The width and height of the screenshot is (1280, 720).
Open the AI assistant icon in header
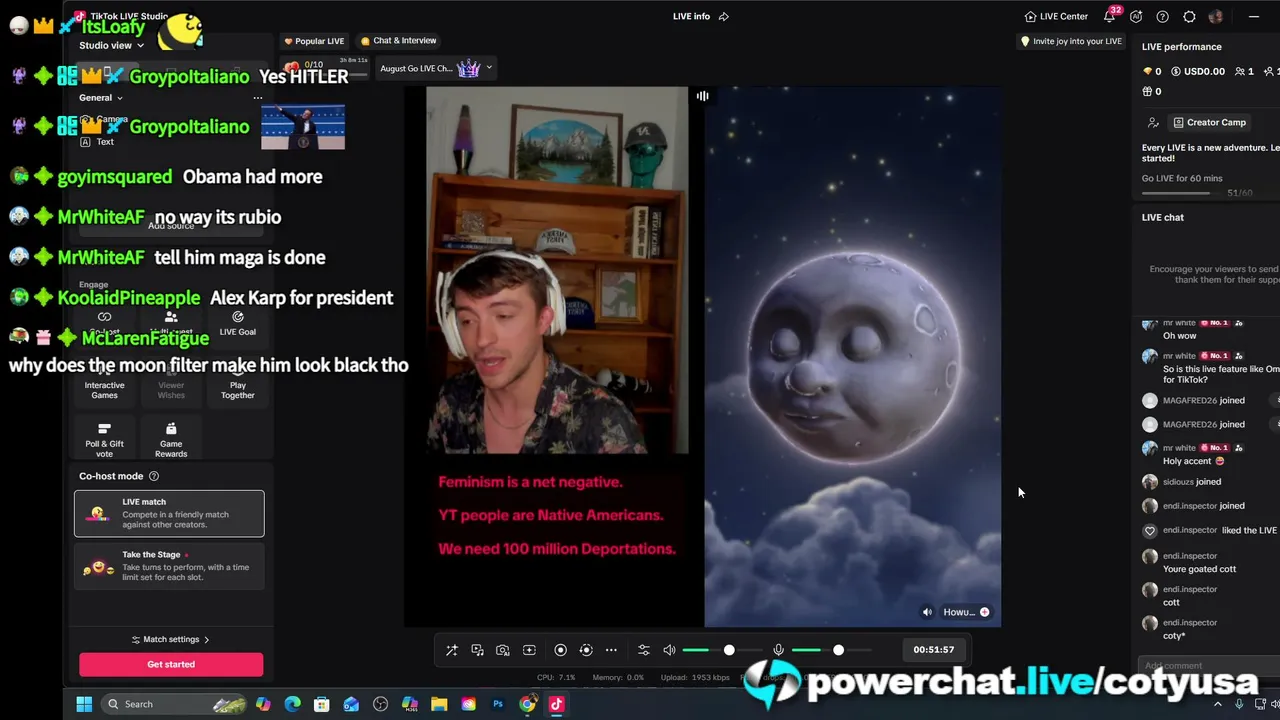[x=1136, y=16]
